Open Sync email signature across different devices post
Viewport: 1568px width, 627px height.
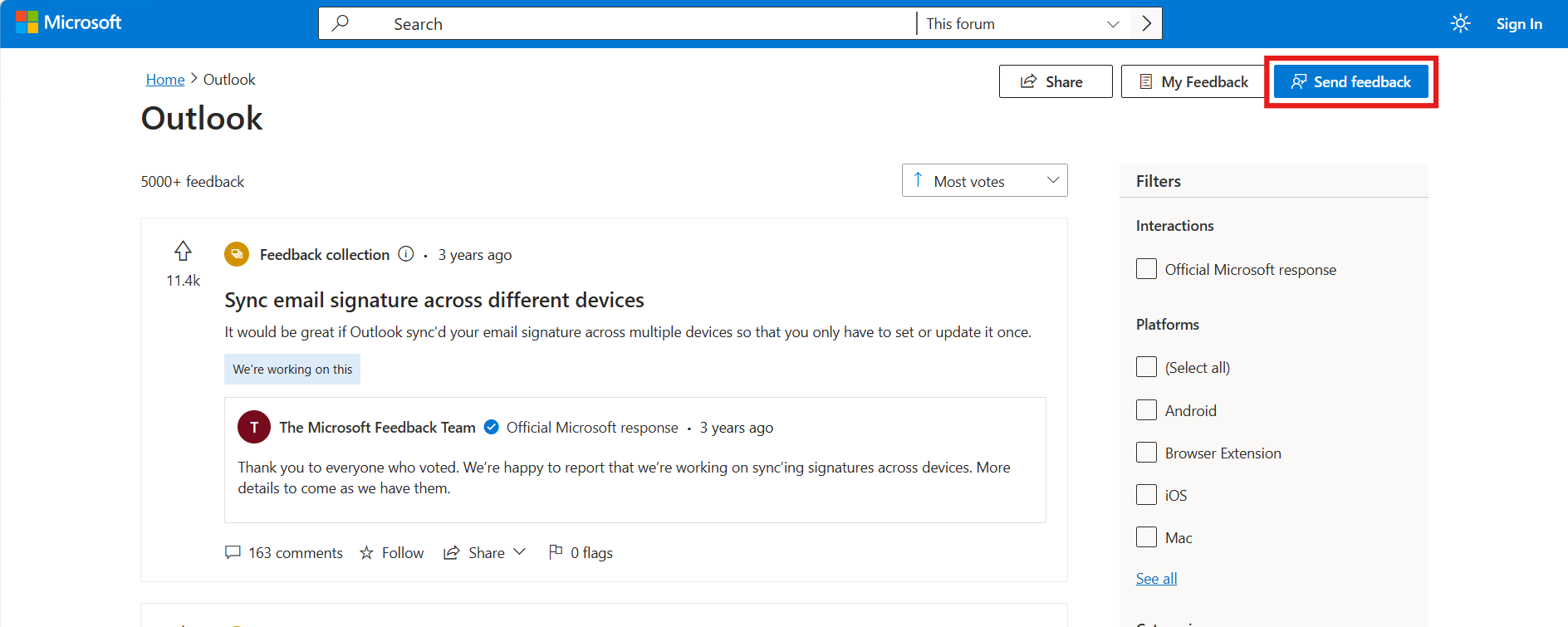click(434, 300)
